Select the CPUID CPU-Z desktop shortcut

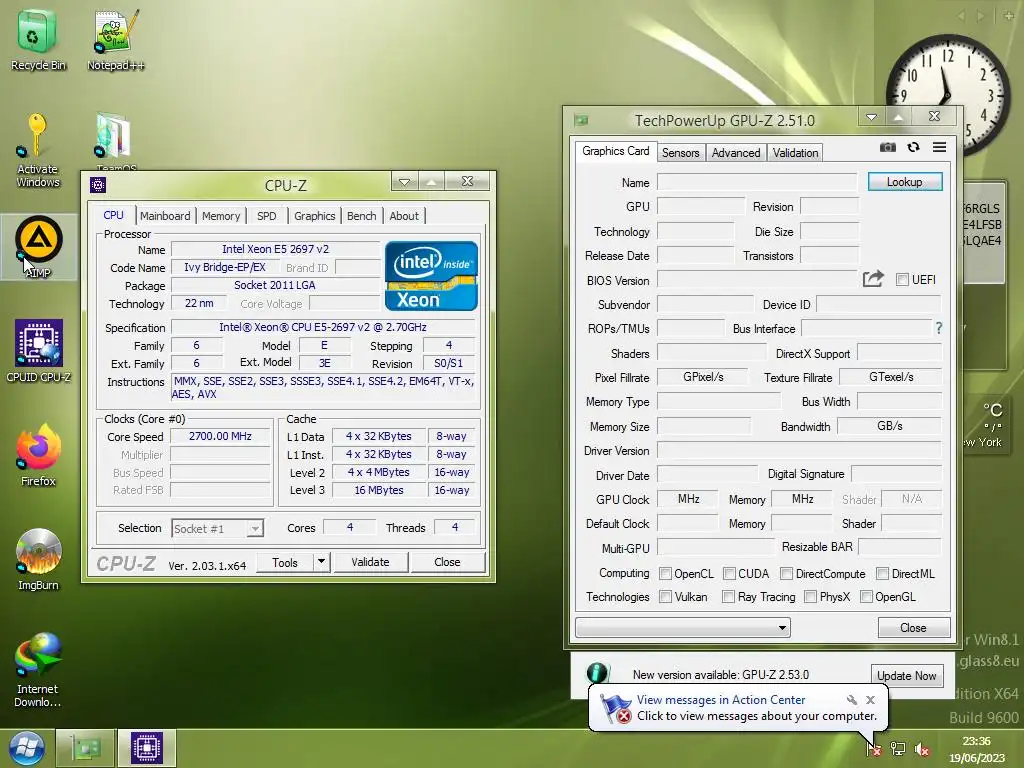[x=38, y=351]
